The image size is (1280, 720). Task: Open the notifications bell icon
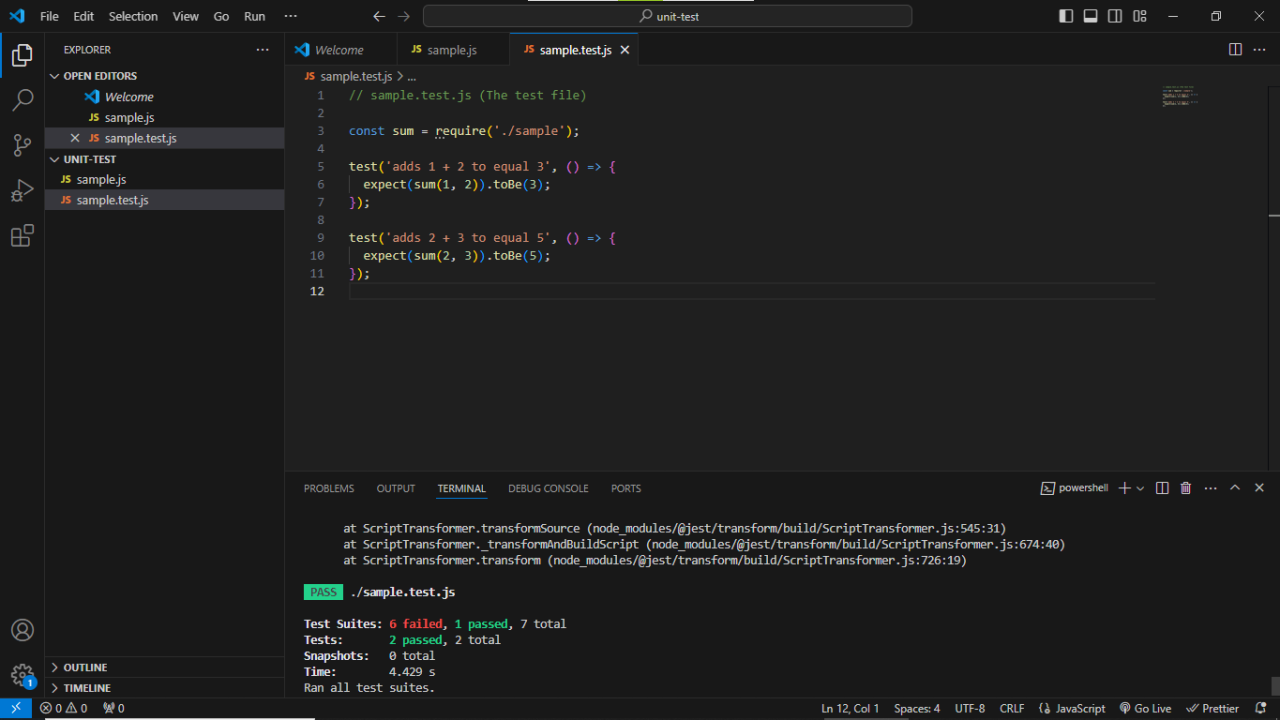tap(1260, 708)
